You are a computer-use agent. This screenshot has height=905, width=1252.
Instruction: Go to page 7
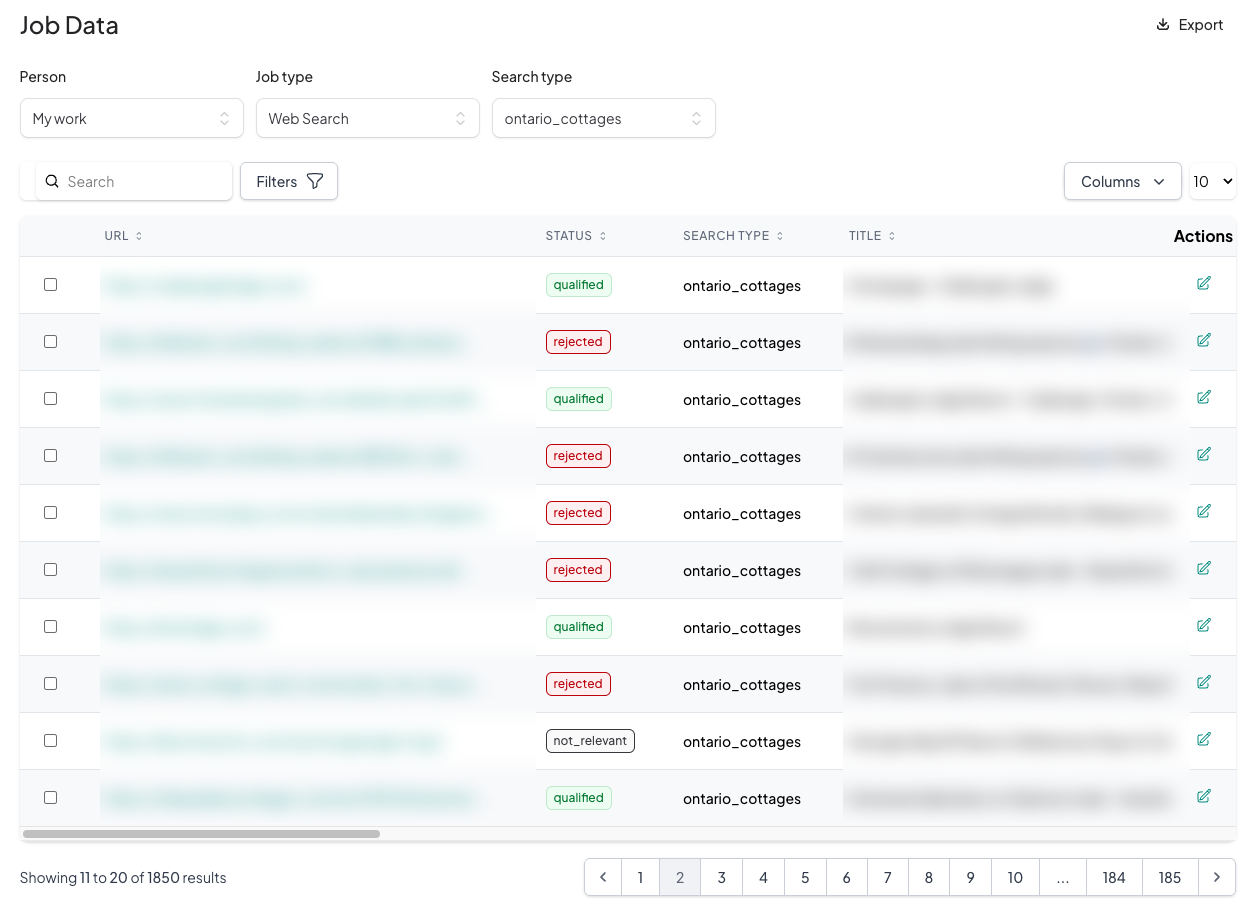[887, 877]
